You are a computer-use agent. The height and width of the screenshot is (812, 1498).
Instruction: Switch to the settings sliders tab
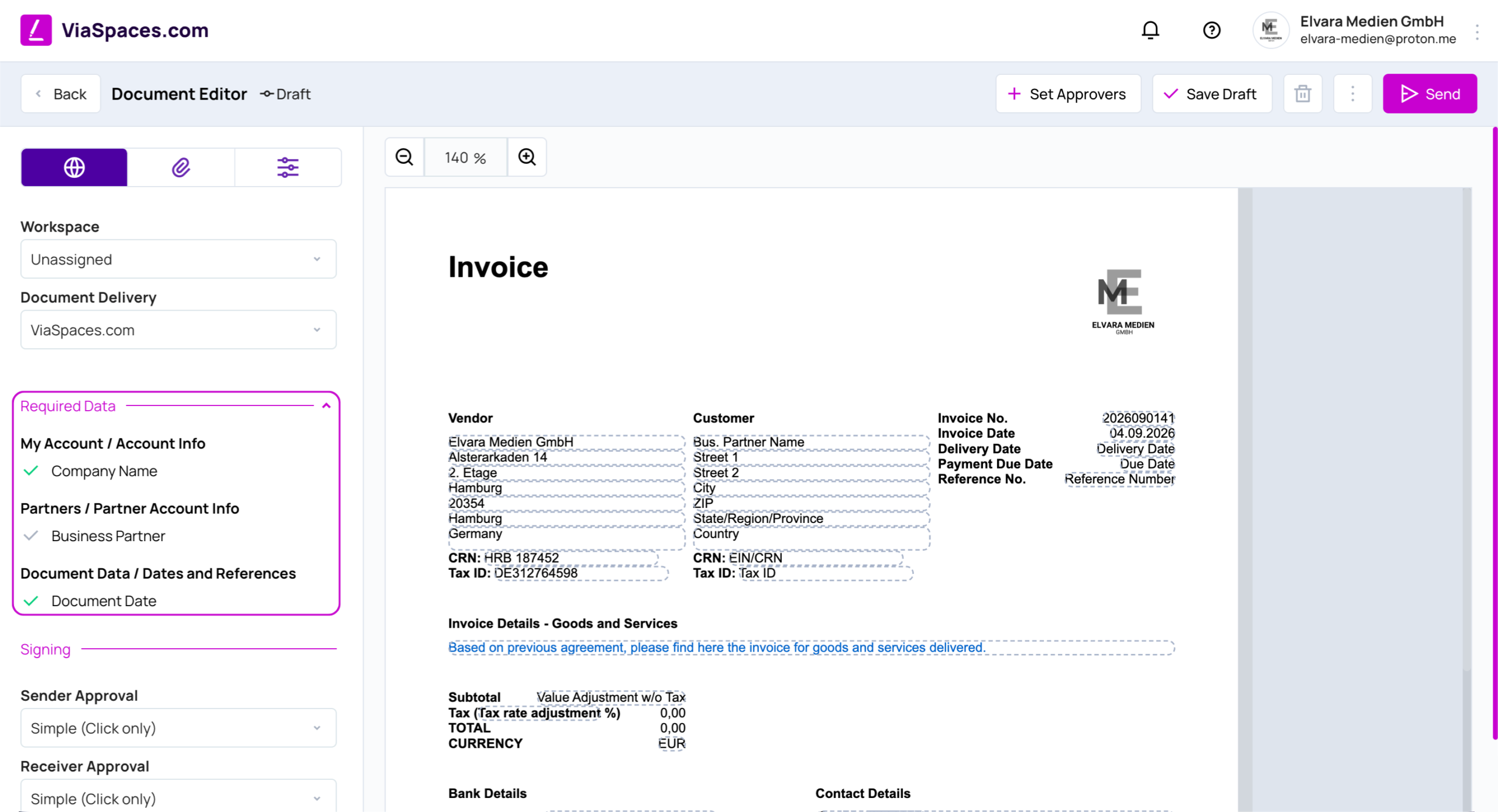288,167
